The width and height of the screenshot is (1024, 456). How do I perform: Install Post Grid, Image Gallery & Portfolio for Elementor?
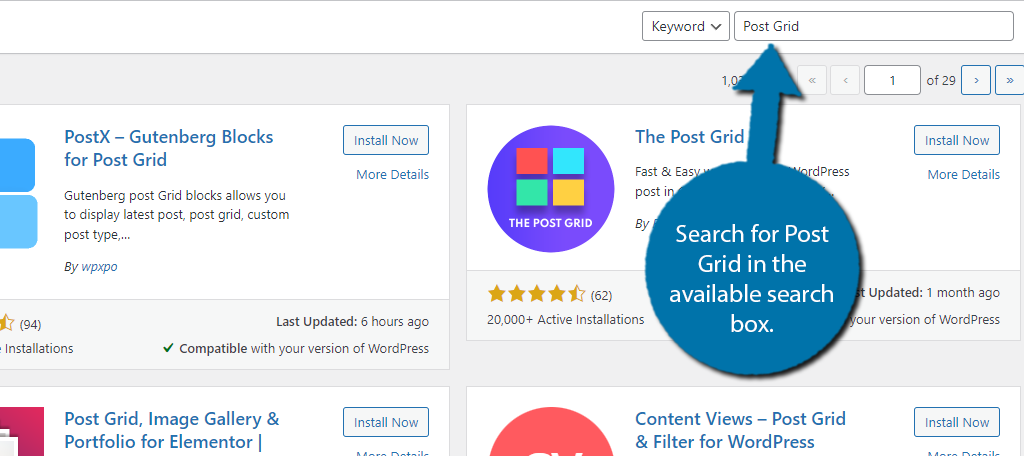(386, 423)
